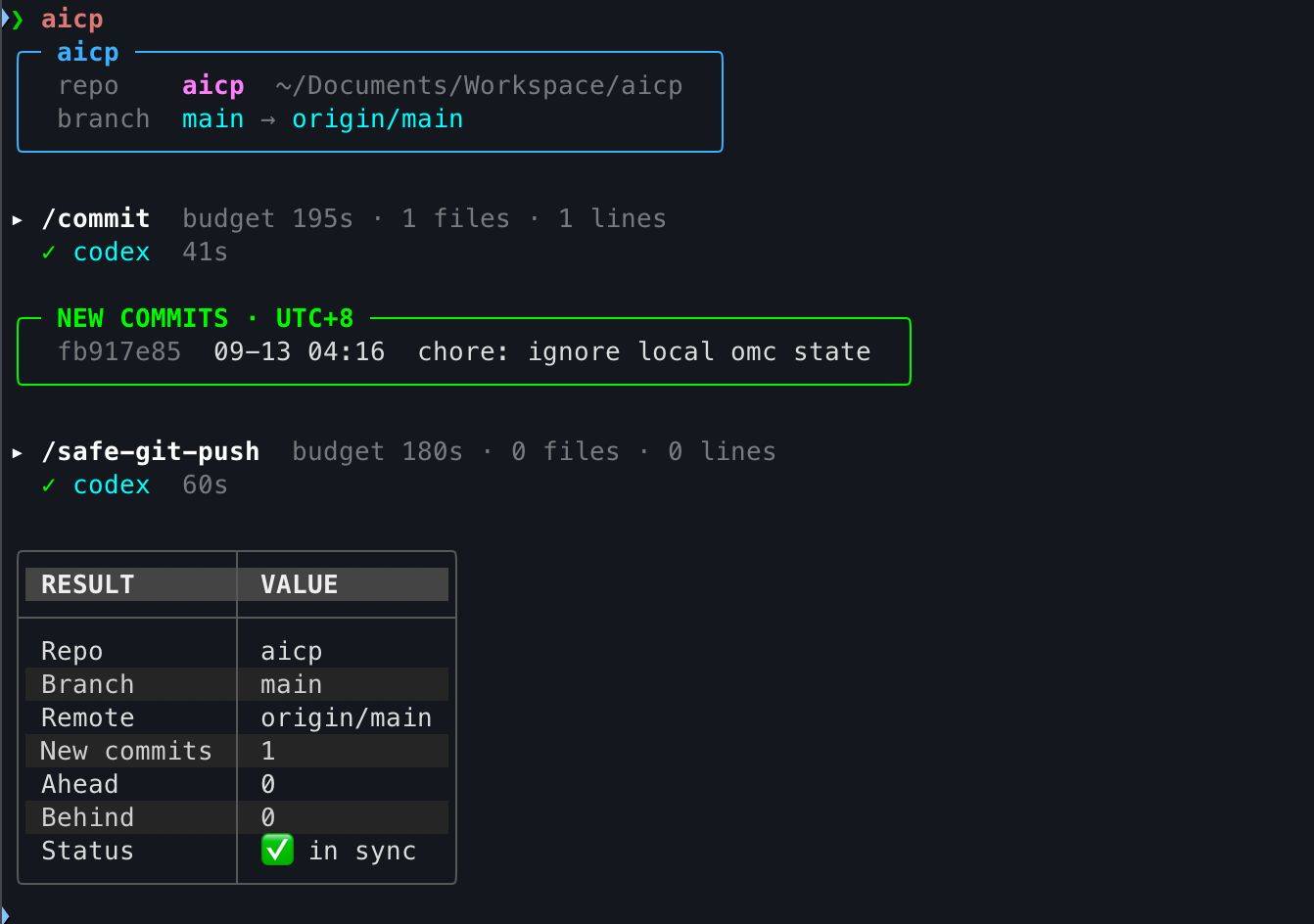
Task: Click the path ~/Documents/Workspace/aicp
Action: (x=479, y=86)
